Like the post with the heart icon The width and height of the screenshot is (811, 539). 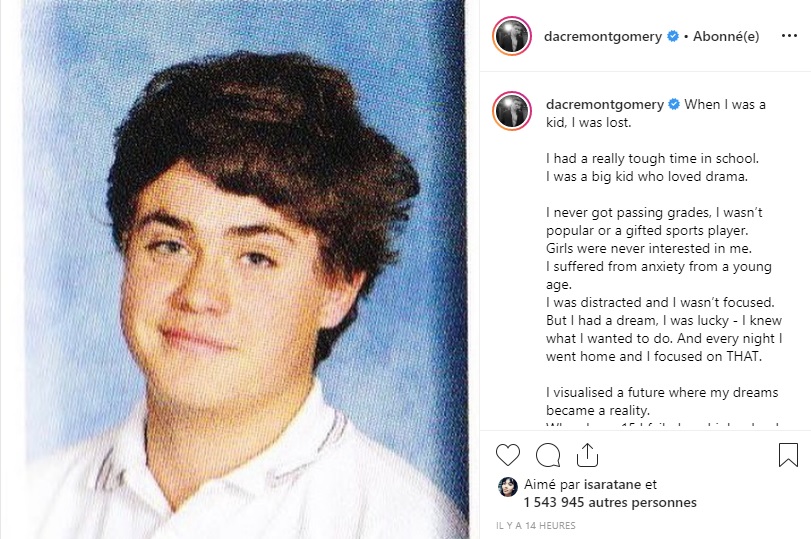coord(507,455)
